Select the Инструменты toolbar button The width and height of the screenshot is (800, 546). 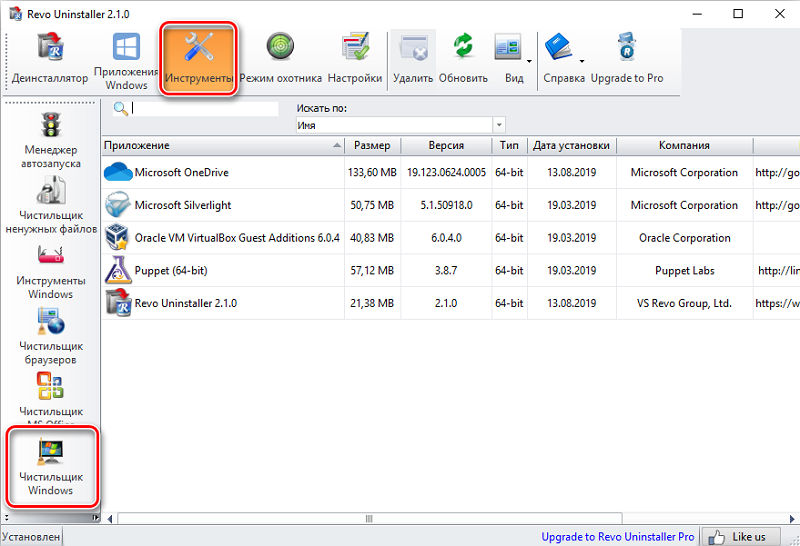pos(198,59)
